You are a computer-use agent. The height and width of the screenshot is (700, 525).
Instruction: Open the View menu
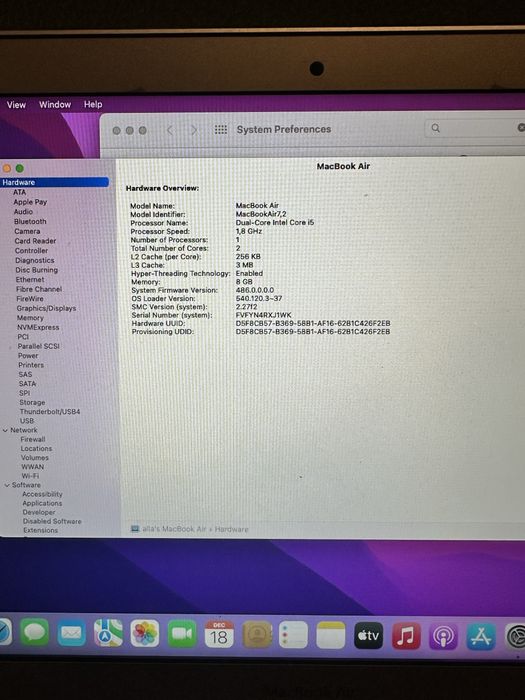[16, 105]
